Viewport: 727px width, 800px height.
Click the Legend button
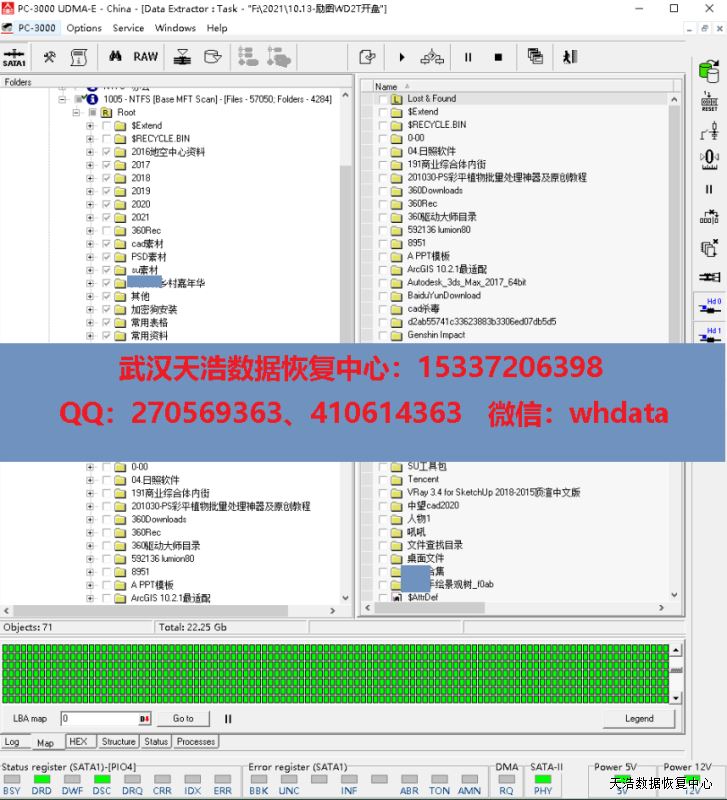[x=639, y=718]
